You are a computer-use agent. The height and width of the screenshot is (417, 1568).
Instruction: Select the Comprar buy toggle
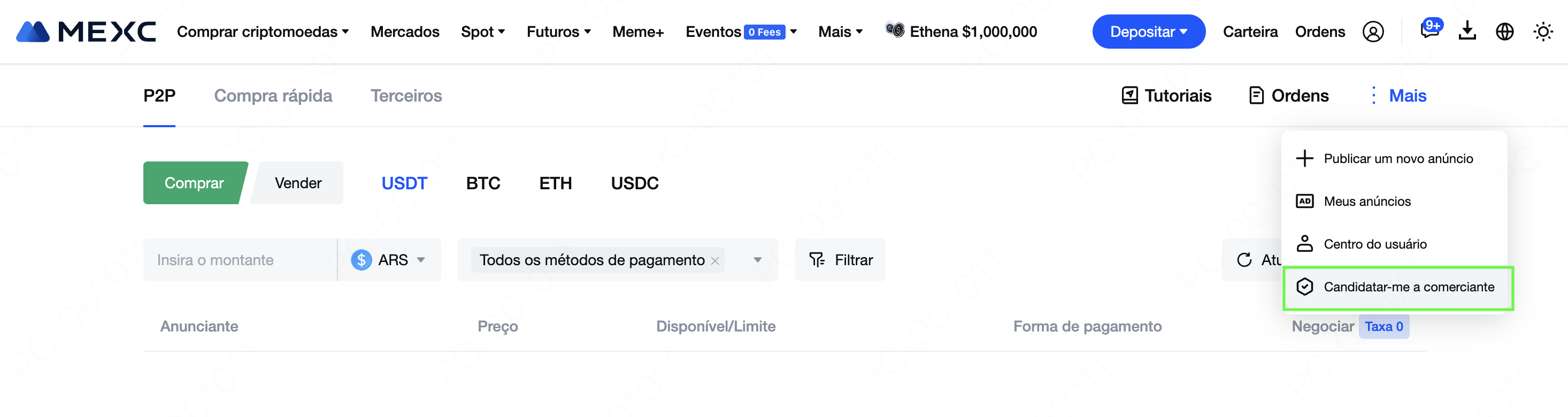194,183
